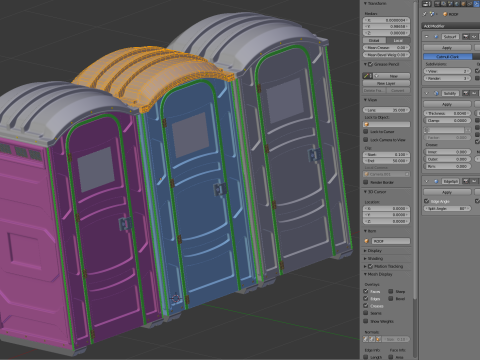Open the Scene properties tab icon
The image size is (480, 360).
pyautogui.click(x=450, y=4)
